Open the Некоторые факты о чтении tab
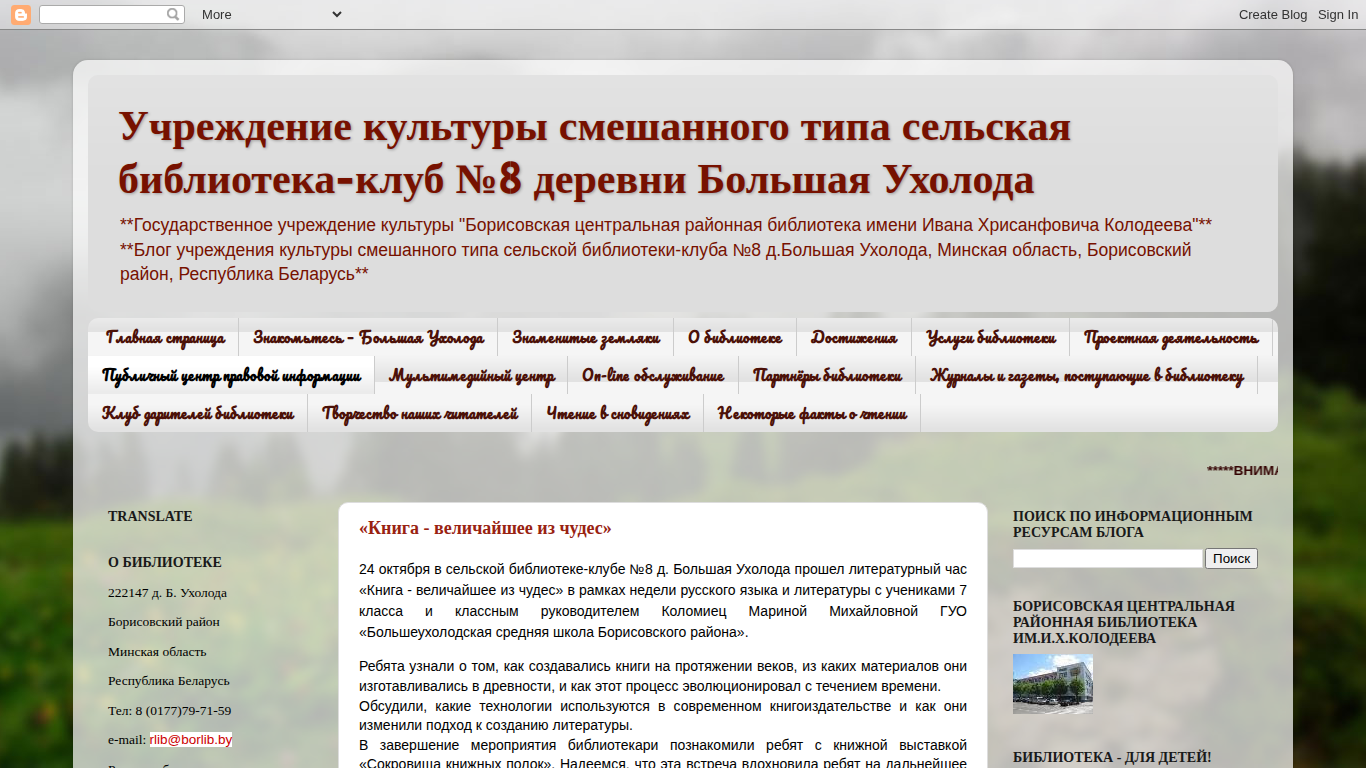Image resolution: width=1366 pixels, height=768 pixels. click(811, 413)
